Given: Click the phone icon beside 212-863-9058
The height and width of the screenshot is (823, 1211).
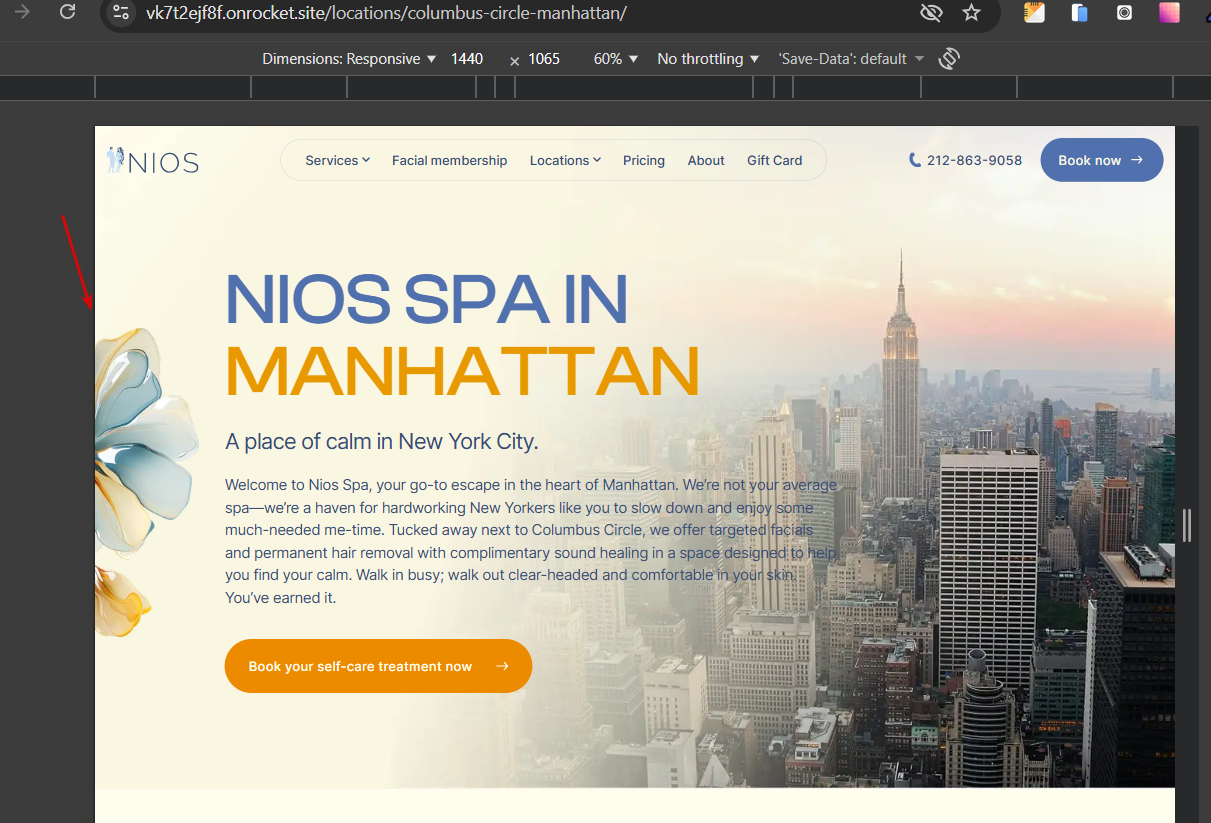Looking at the screenshot, I should click(x=914, y=160).
